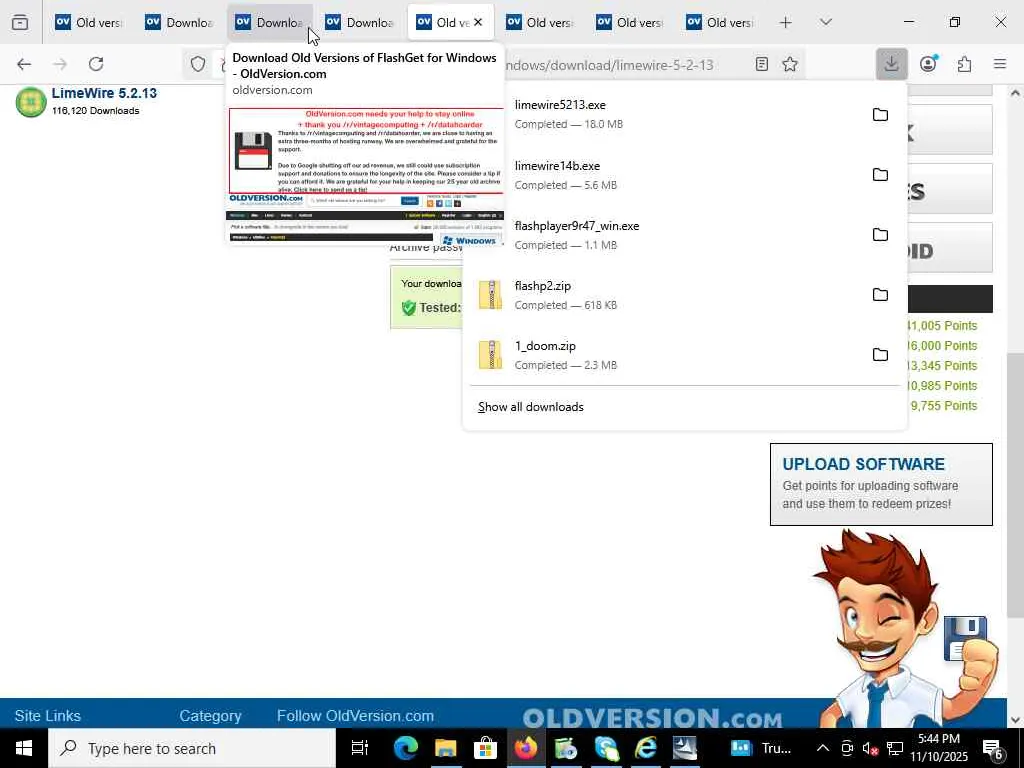Click the page vertical scrollbar thumb
This screenshot has width=1024, height=768.
[x=1014, y=485]
